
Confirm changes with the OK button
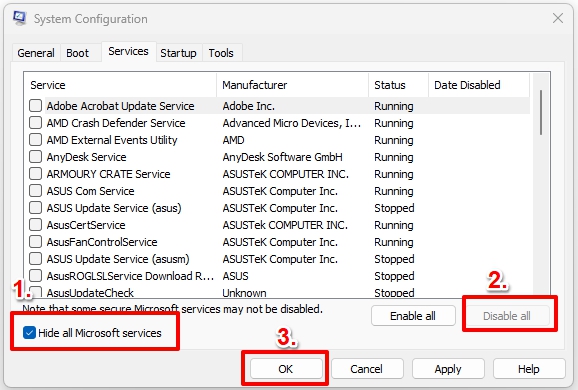pyautogui.click(x=286, y=369)
